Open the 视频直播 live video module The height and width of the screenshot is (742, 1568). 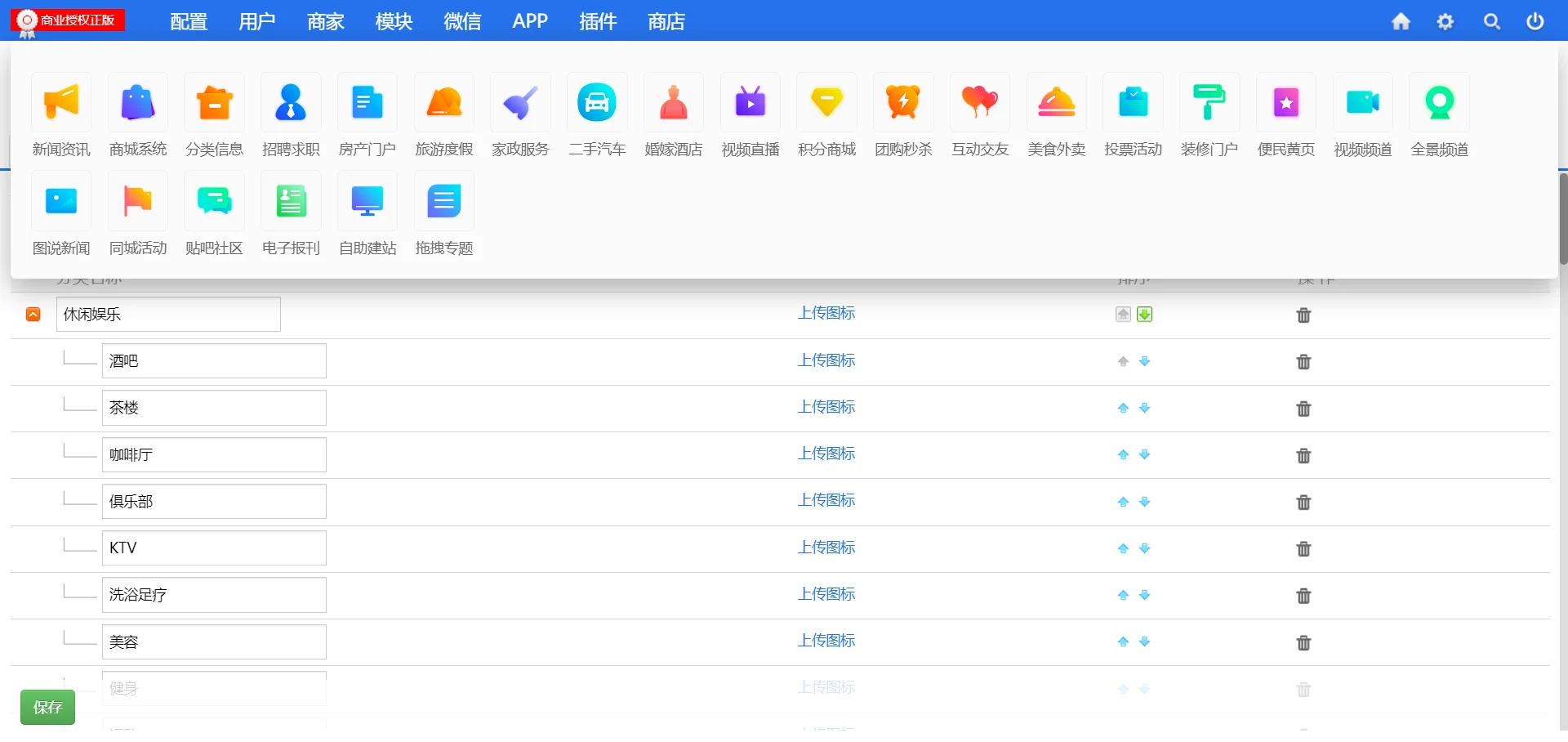750,103
